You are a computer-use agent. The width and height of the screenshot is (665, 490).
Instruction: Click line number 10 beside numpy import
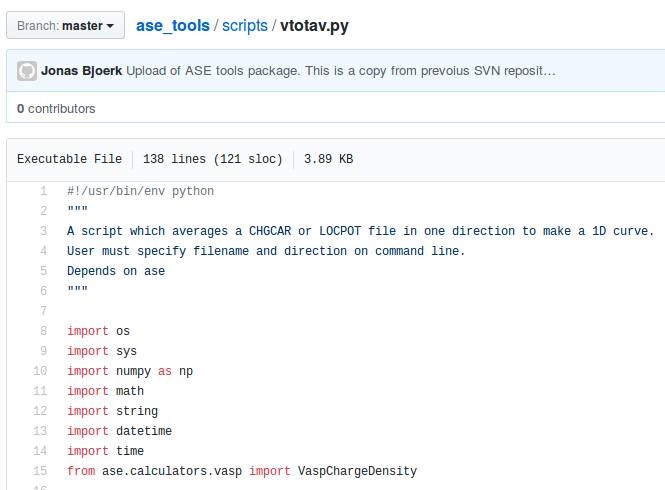point(40,371)
